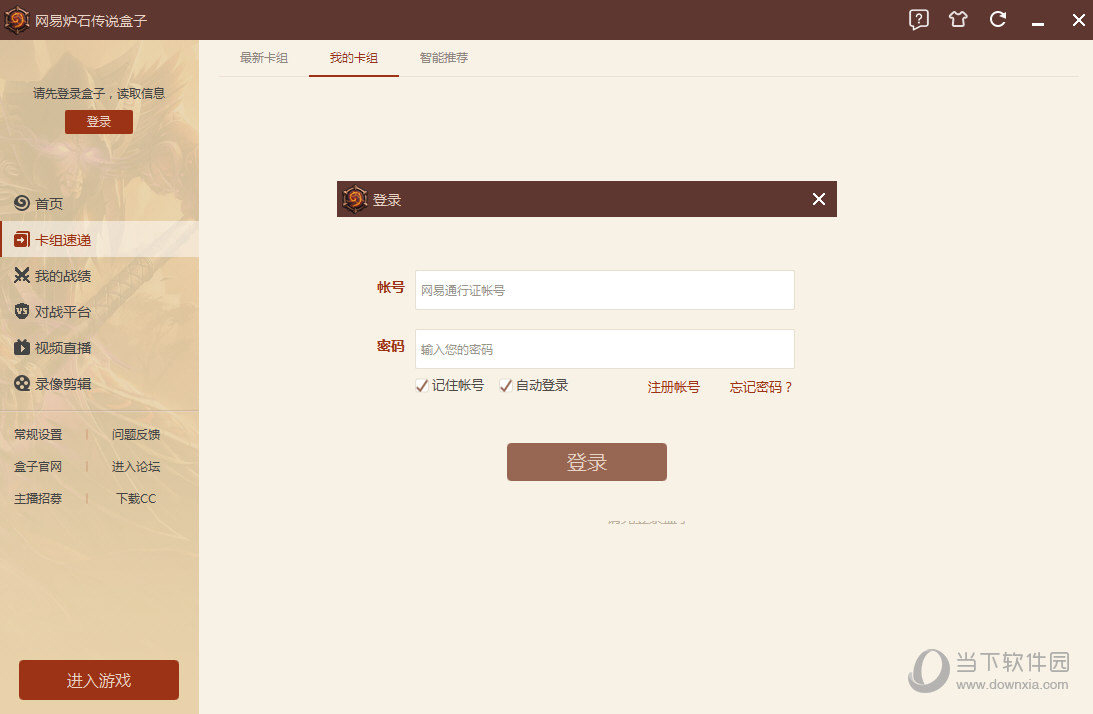Select the 卡组速递 deck delivery icon
Screen dimensions: 1093x714
coord(20,239)
